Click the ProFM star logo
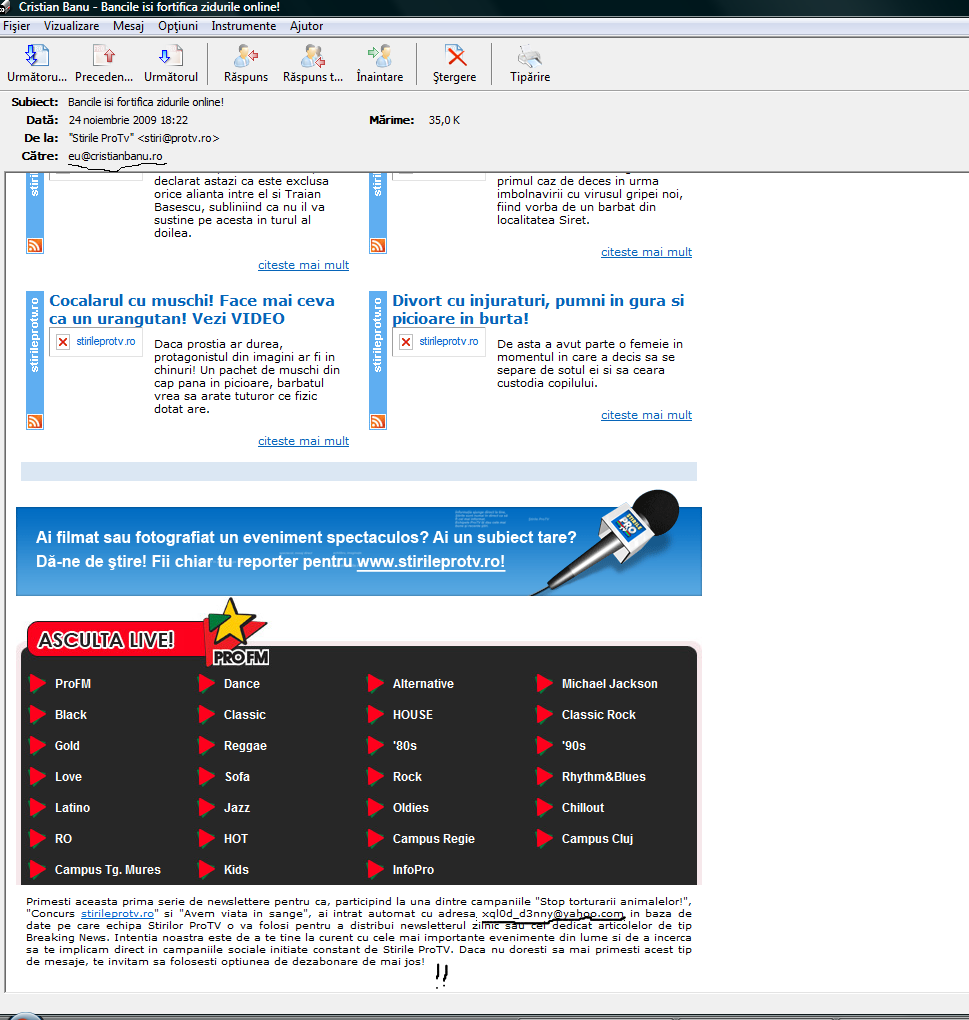Screen dimensions: 969x1020 point(236,632)
